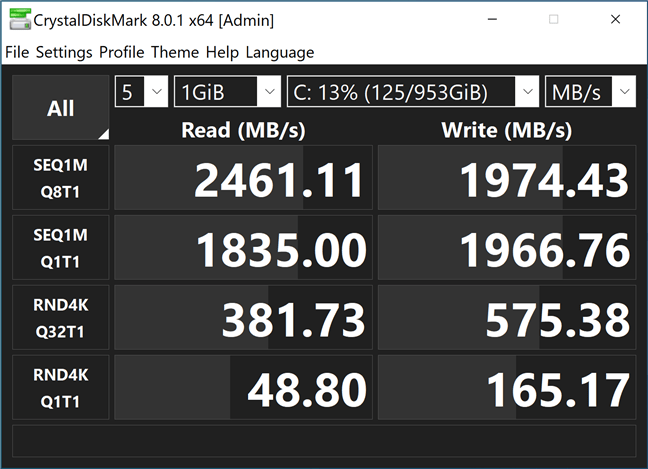648x469 pixels.
Task: Select the 1966.76 write result
Action: pyautogui.click(x=507, y=248)
